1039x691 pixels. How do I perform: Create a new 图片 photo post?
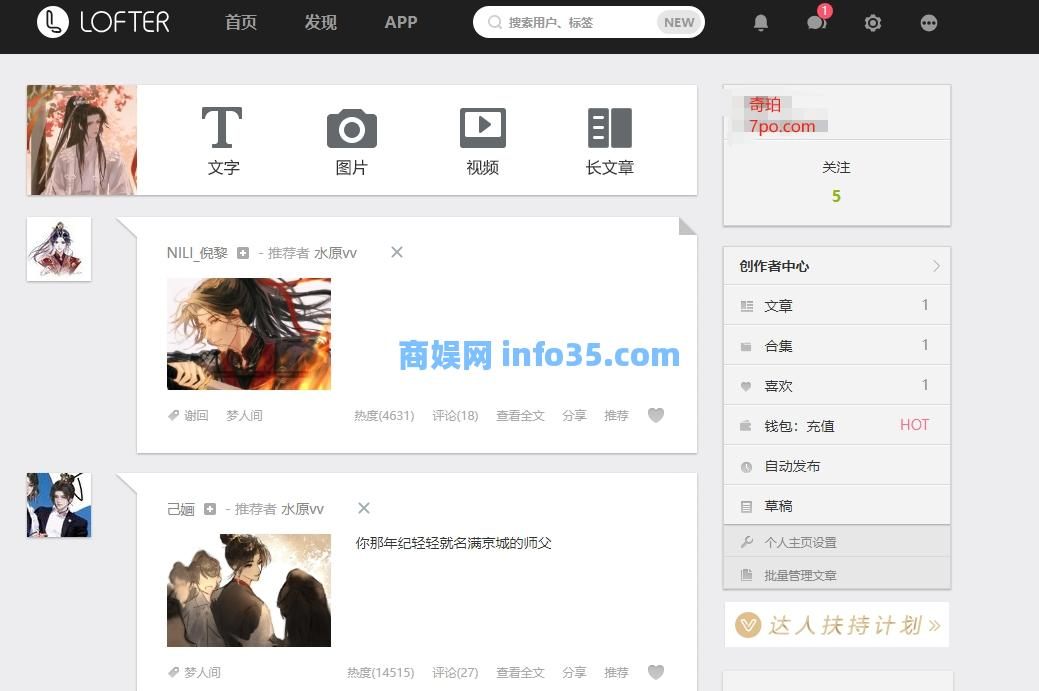(x=351, y=141)
